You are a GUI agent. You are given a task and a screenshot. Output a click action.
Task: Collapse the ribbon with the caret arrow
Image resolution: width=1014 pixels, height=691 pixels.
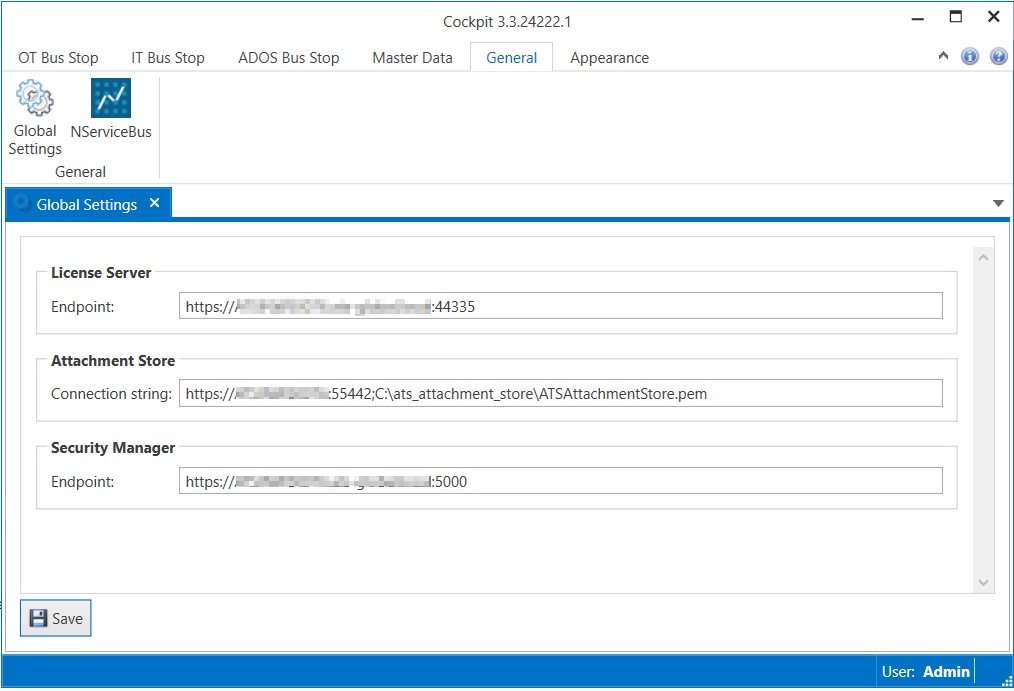click(943, 57)
